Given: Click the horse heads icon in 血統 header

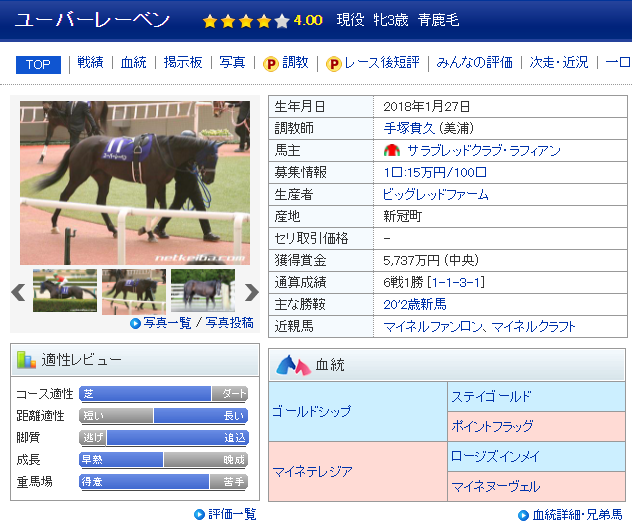Looking at the screenshot, I should pos(293,365).
